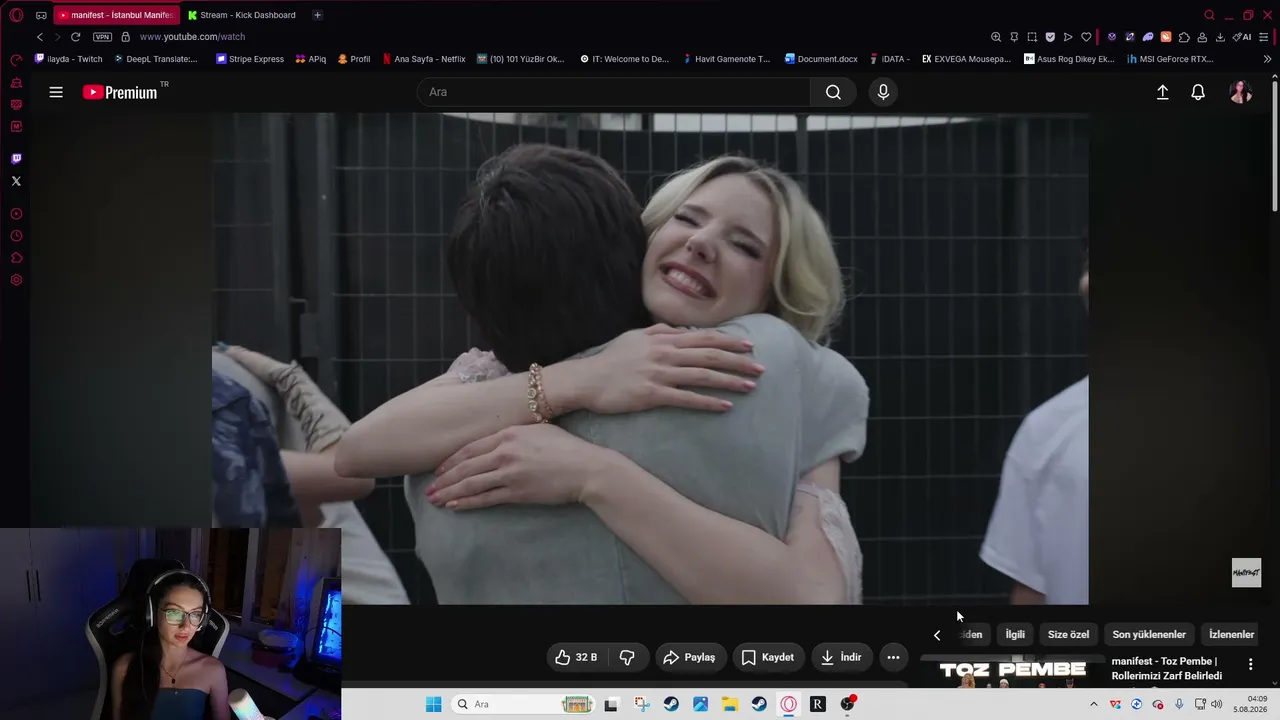Open the ilayda - Twitch bookmark
Viewport: 1280px width, 720px height.
pos(68,59)
